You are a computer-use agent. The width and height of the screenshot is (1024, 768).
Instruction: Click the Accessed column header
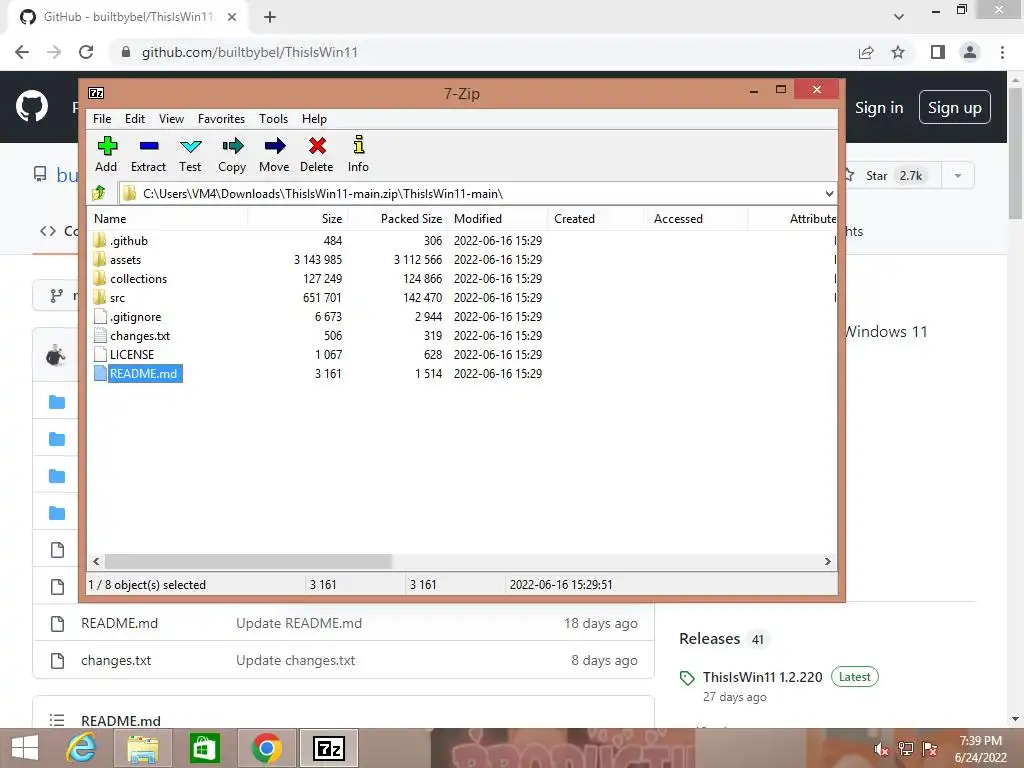(697, 219)
